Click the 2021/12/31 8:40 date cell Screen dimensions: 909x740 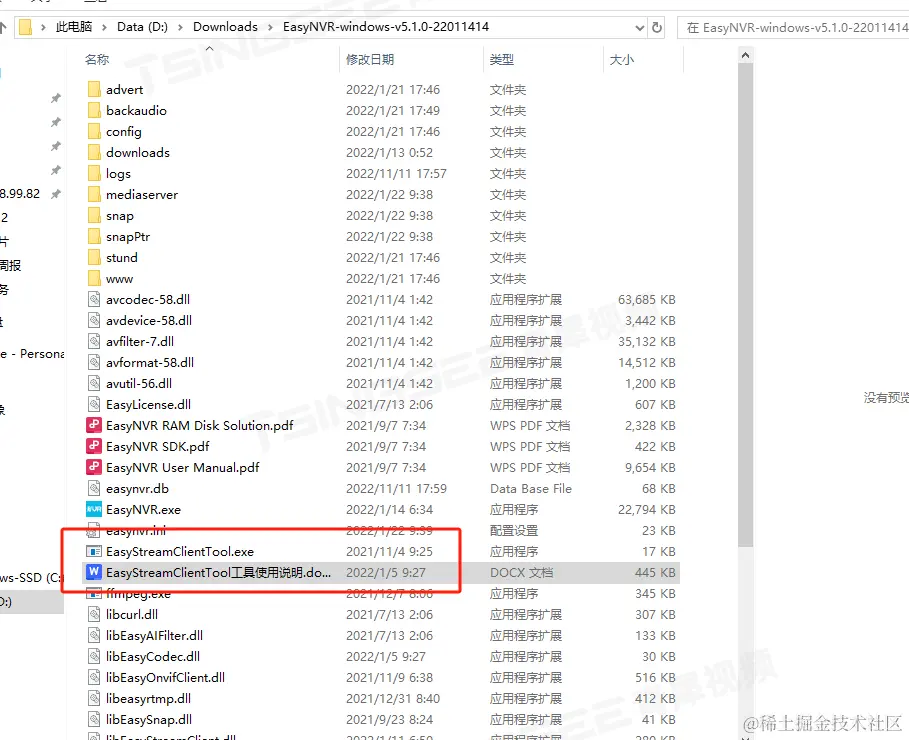392,699
